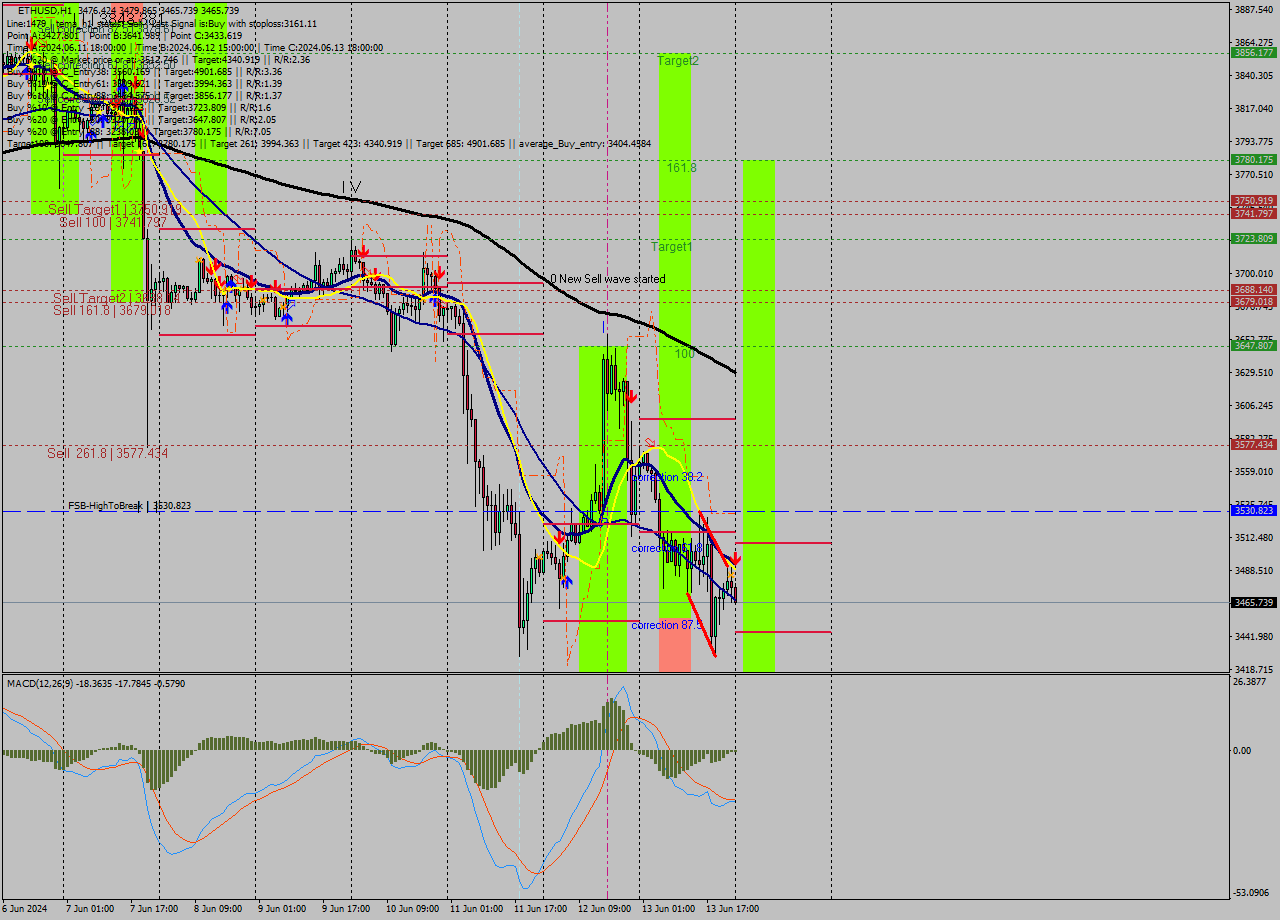This screenshot has width=1280, height=920.
Task: Click the current price tag 3465.739 on the axis
Action: pos(1255,602)
